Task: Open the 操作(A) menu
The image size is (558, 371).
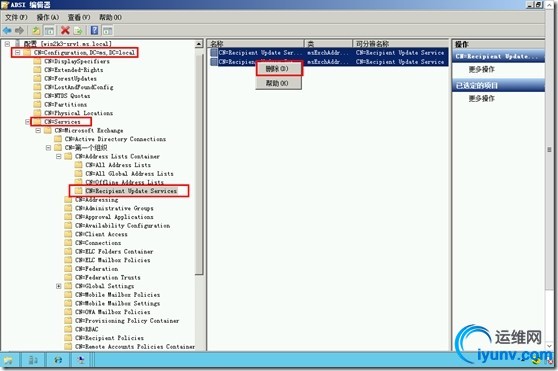Action: (x=48, y=17)
